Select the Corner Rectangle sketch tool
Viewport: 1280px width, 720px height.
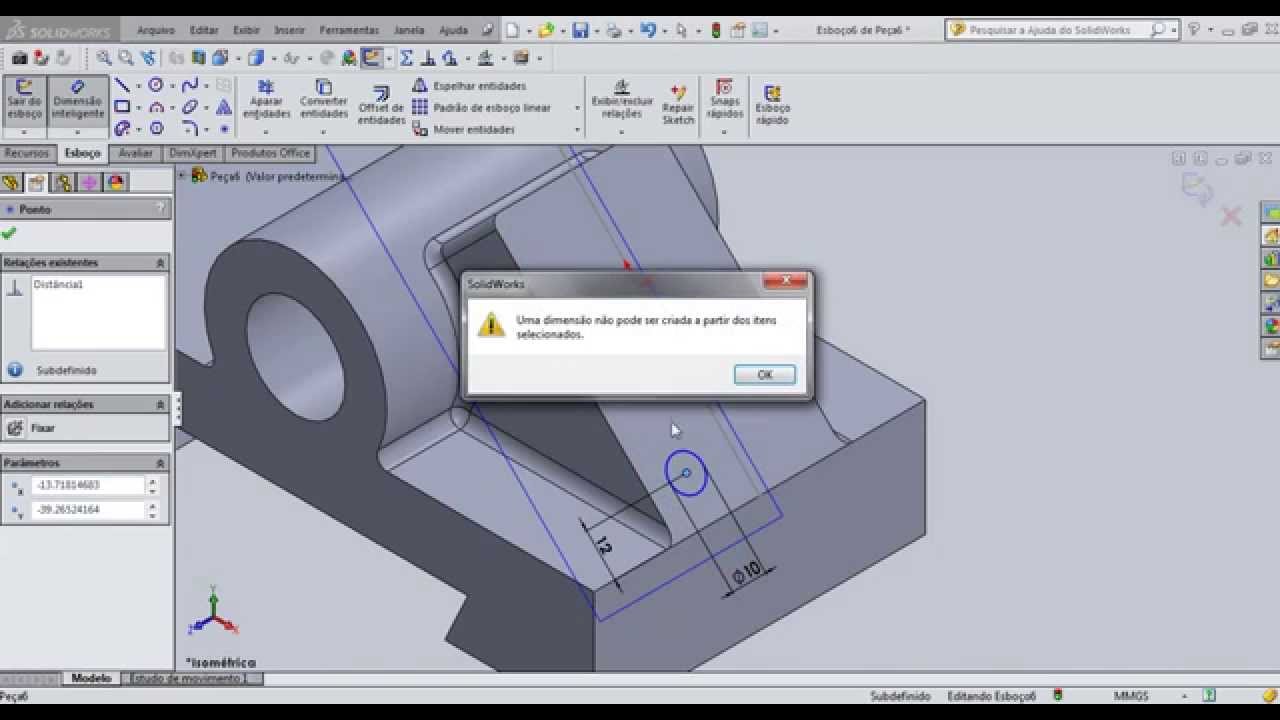tap(122, 107)
